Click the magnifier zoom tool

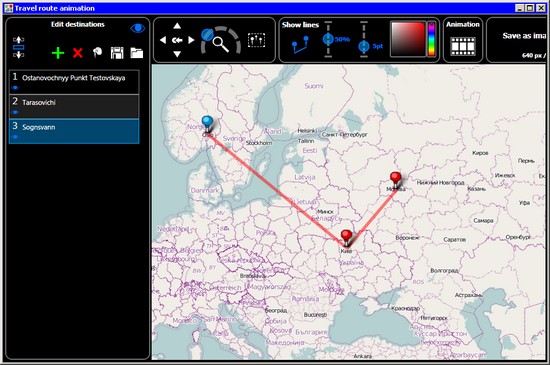[x=221, y=44]
